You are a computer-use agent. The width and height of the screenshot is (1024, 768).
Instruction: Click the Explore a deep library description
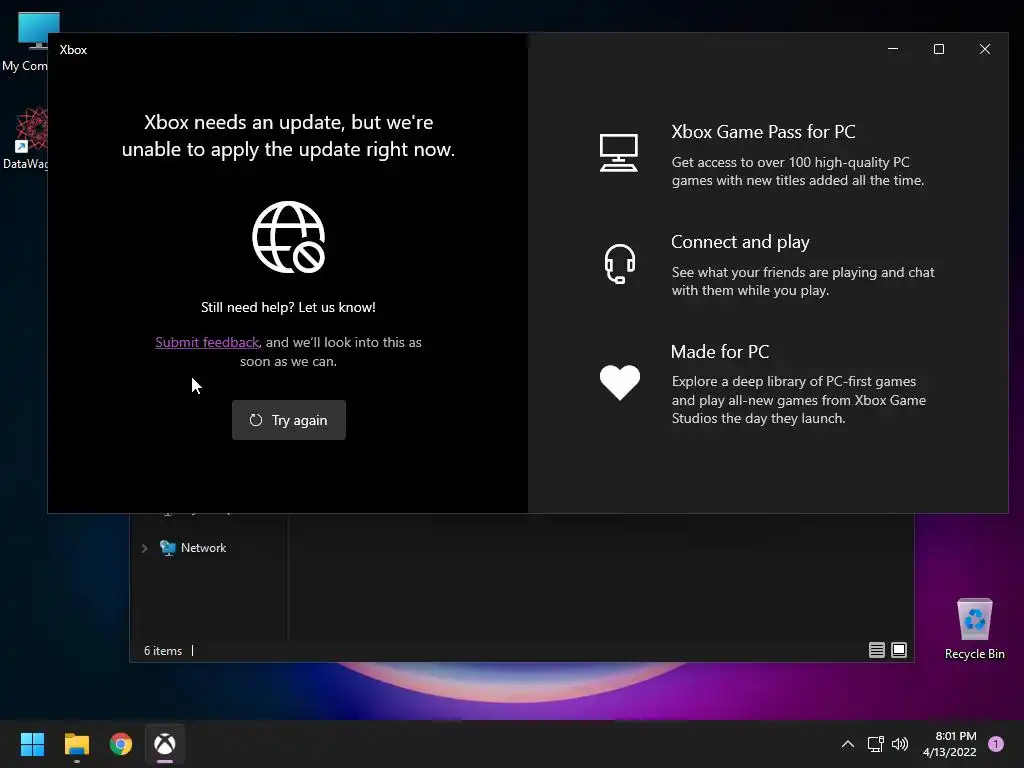(799, 400)
